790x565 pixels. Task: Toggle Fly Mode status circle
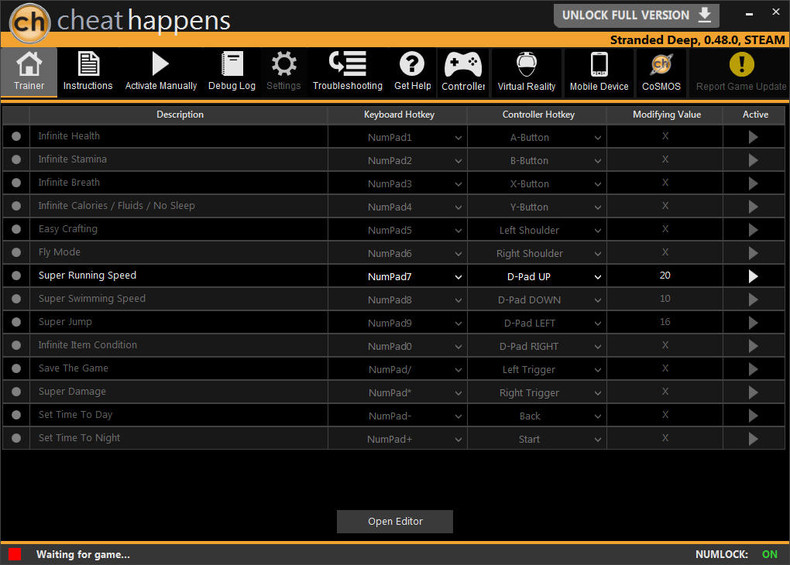[x=16, y=252]
